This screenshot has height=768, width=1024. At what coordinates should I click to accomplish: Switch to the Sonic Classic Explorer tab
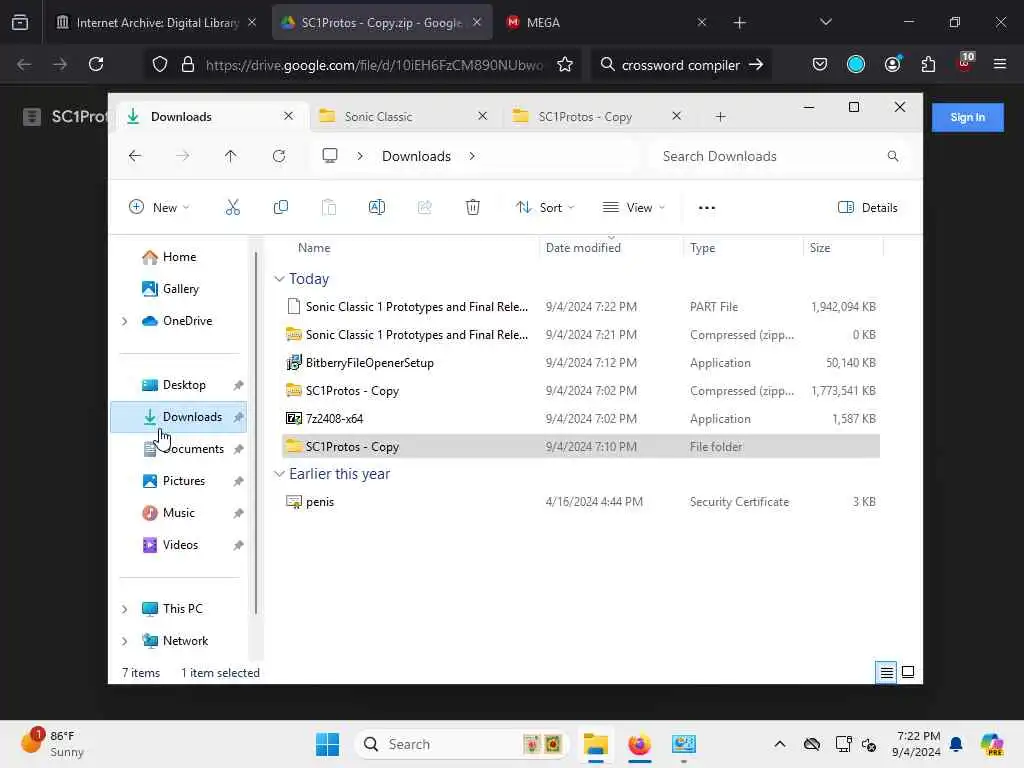(402, 117)
